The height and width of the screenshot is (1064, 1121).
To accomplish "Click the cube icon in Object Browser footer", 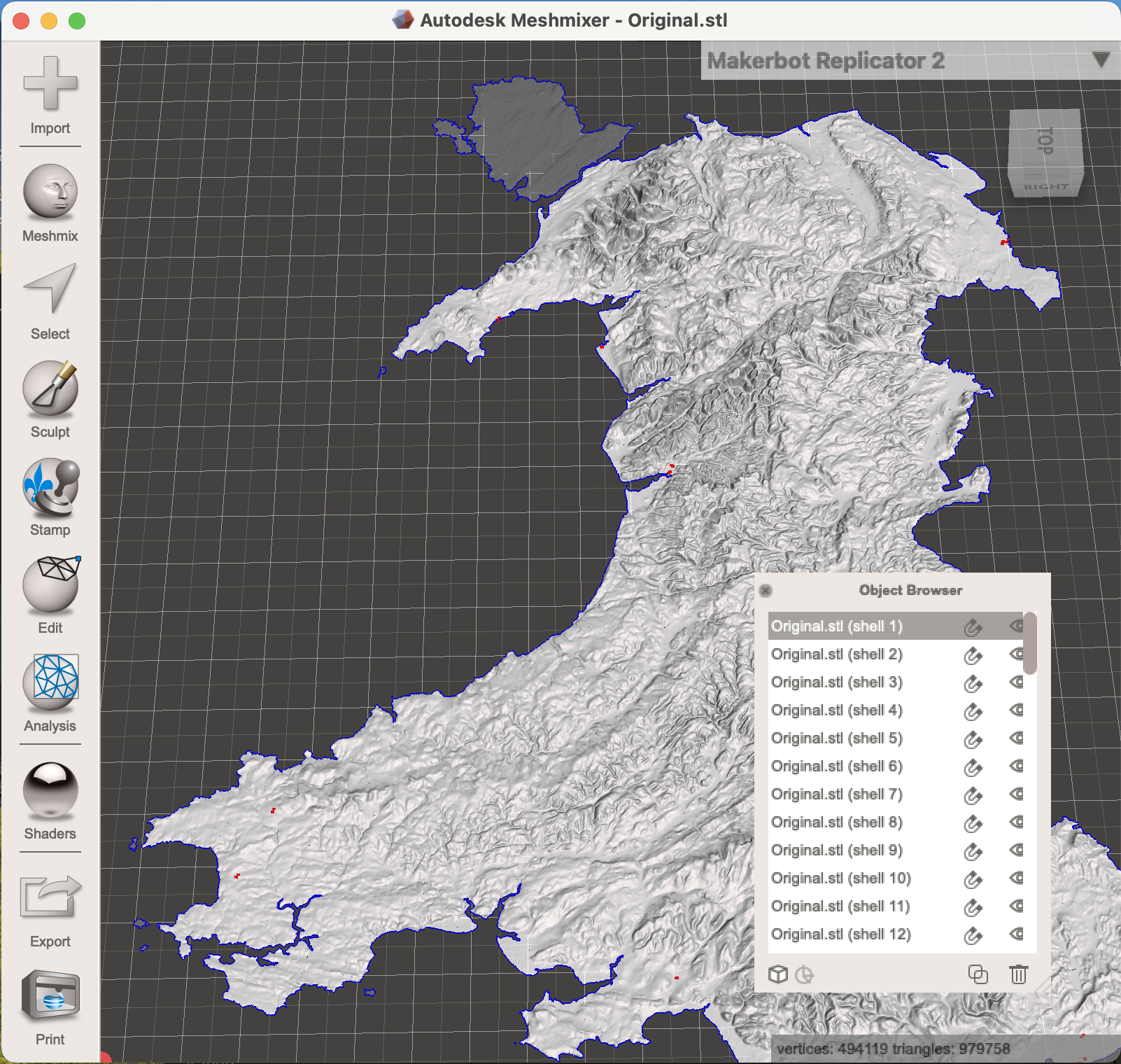I will pyautogui.click(x=778, y=974).
